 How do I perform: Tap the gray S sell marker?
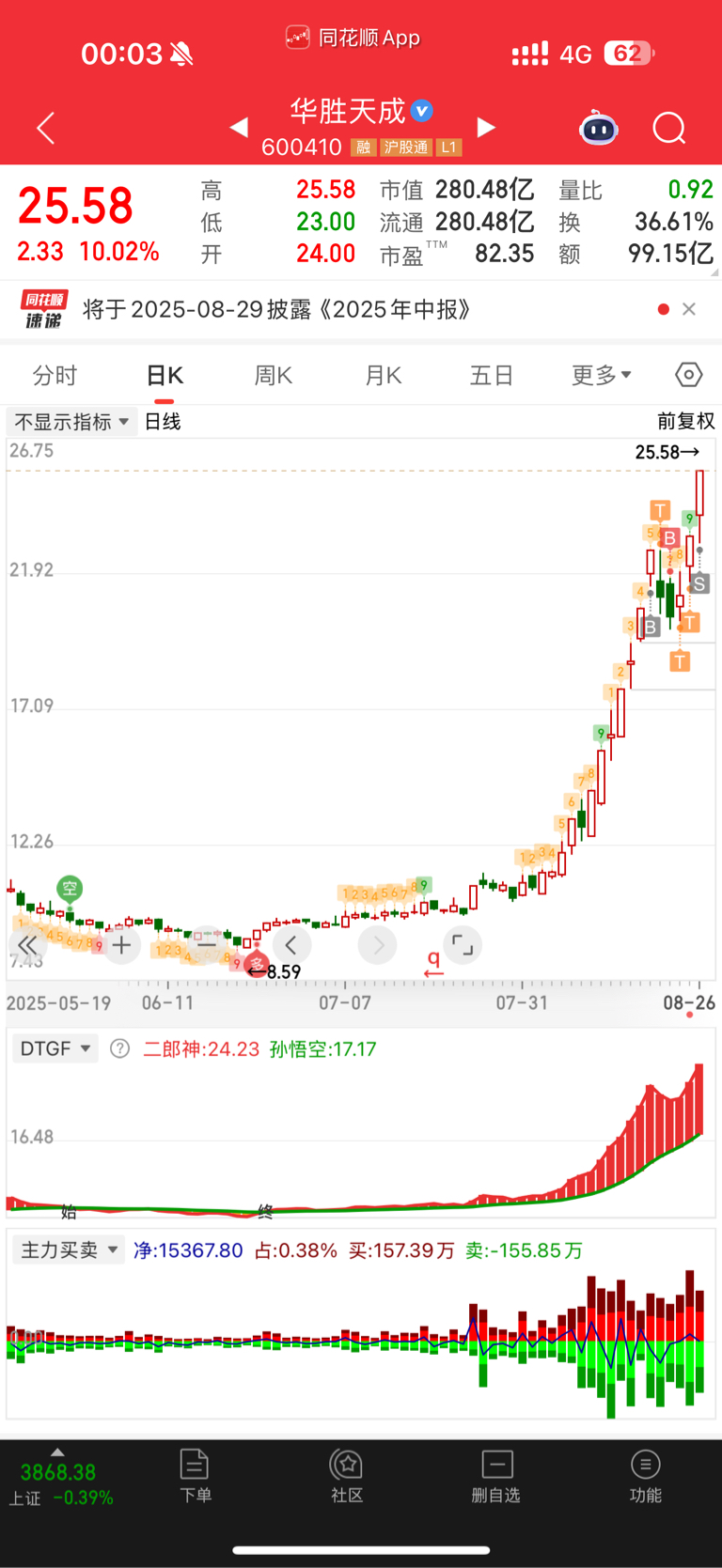click(698, 584)
